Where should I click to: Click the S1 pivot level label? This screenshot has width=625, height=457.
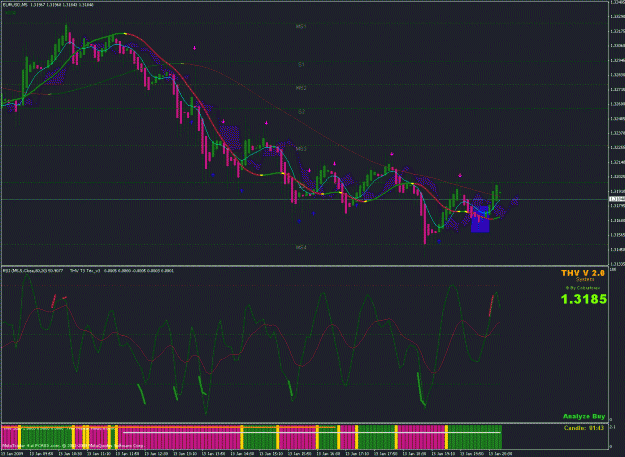pos(301,64)
